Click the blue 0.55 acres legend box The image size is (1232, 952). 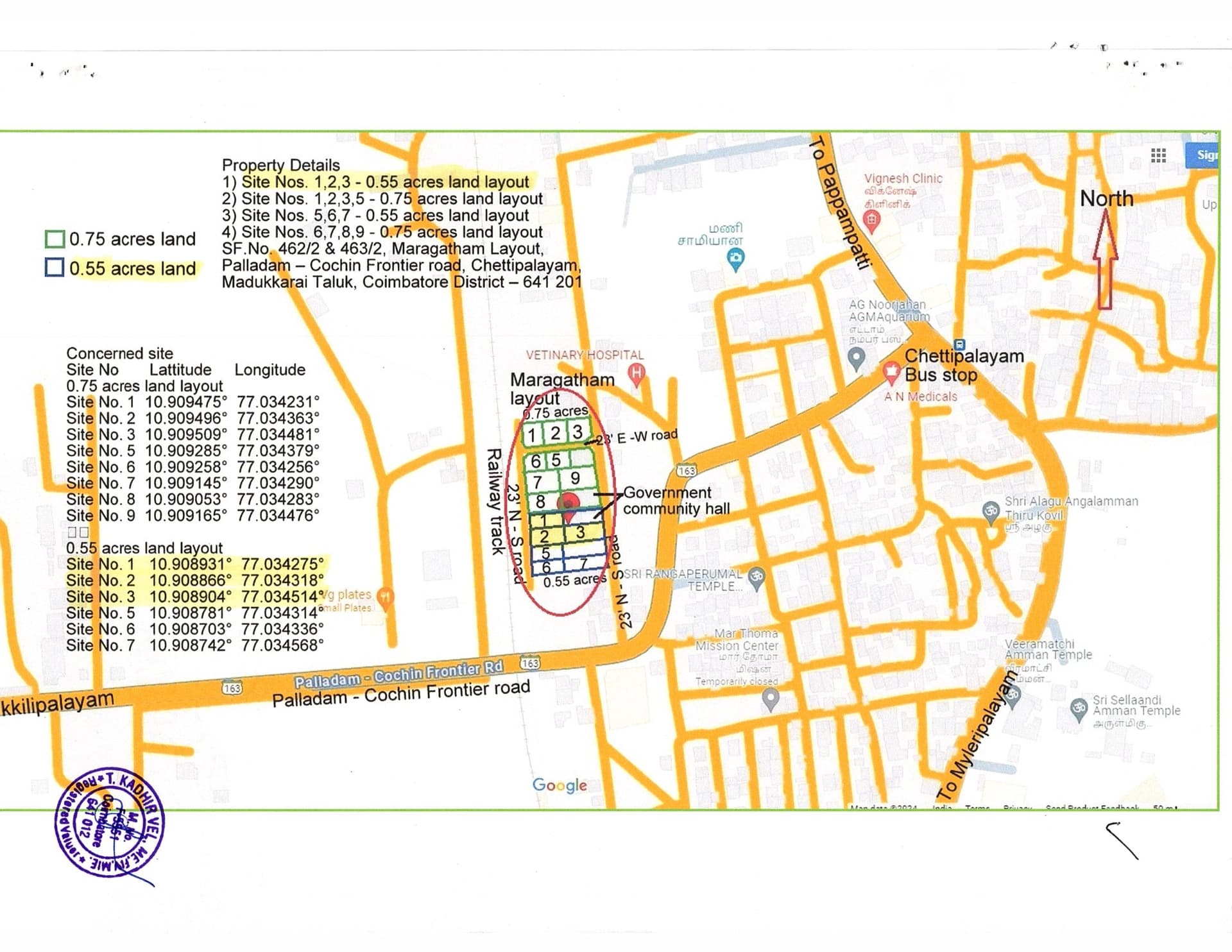(x=55, y=268)
